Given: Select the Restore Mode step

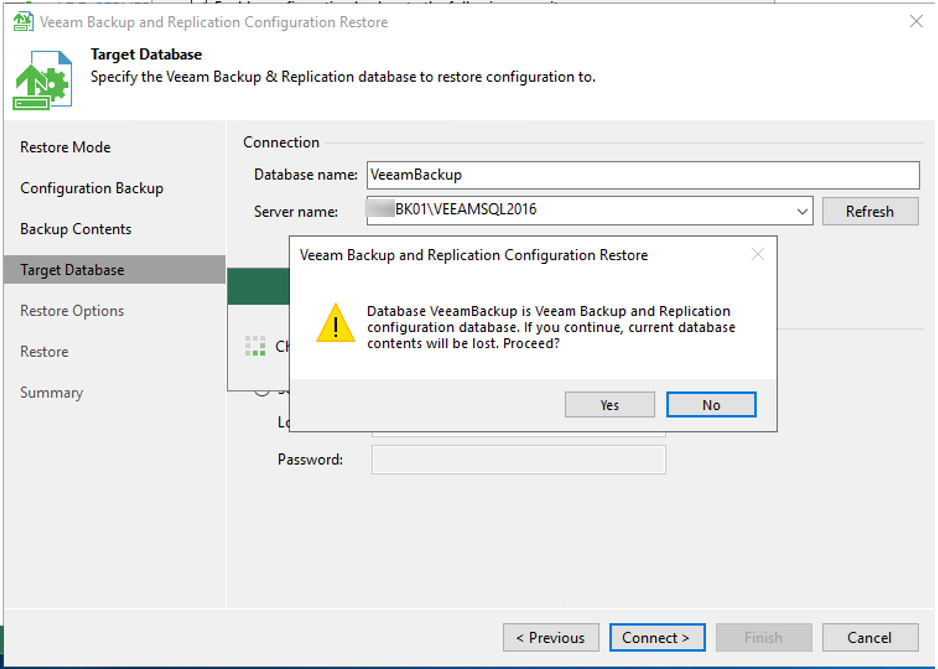Looking at the screenshot, I should pos(65,147).
